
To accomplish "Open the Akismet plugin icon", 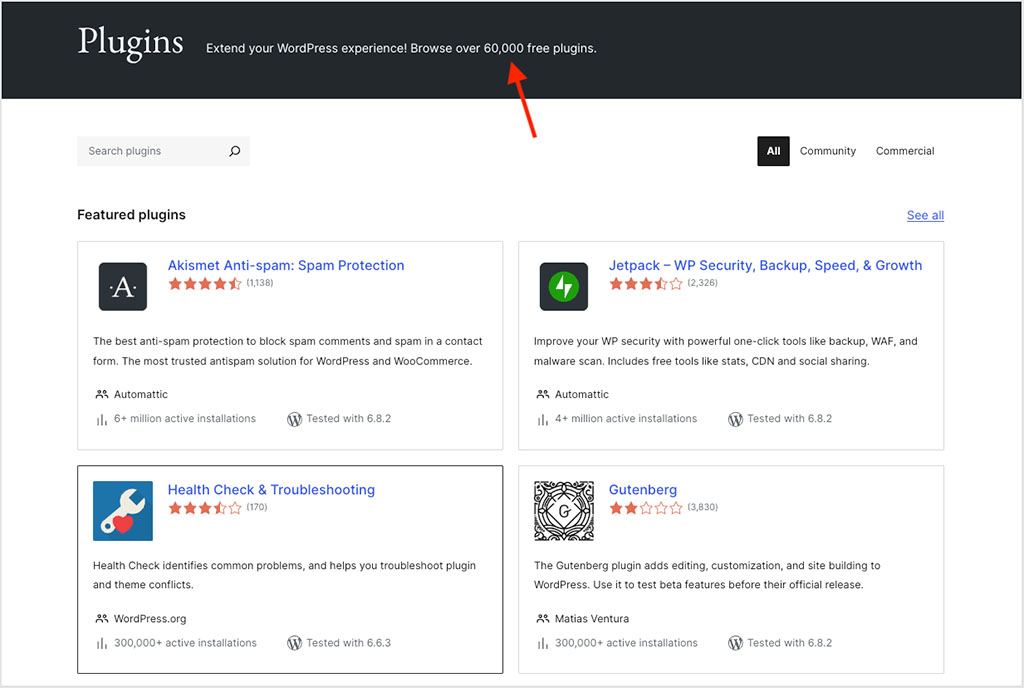I will click(123, 287).
